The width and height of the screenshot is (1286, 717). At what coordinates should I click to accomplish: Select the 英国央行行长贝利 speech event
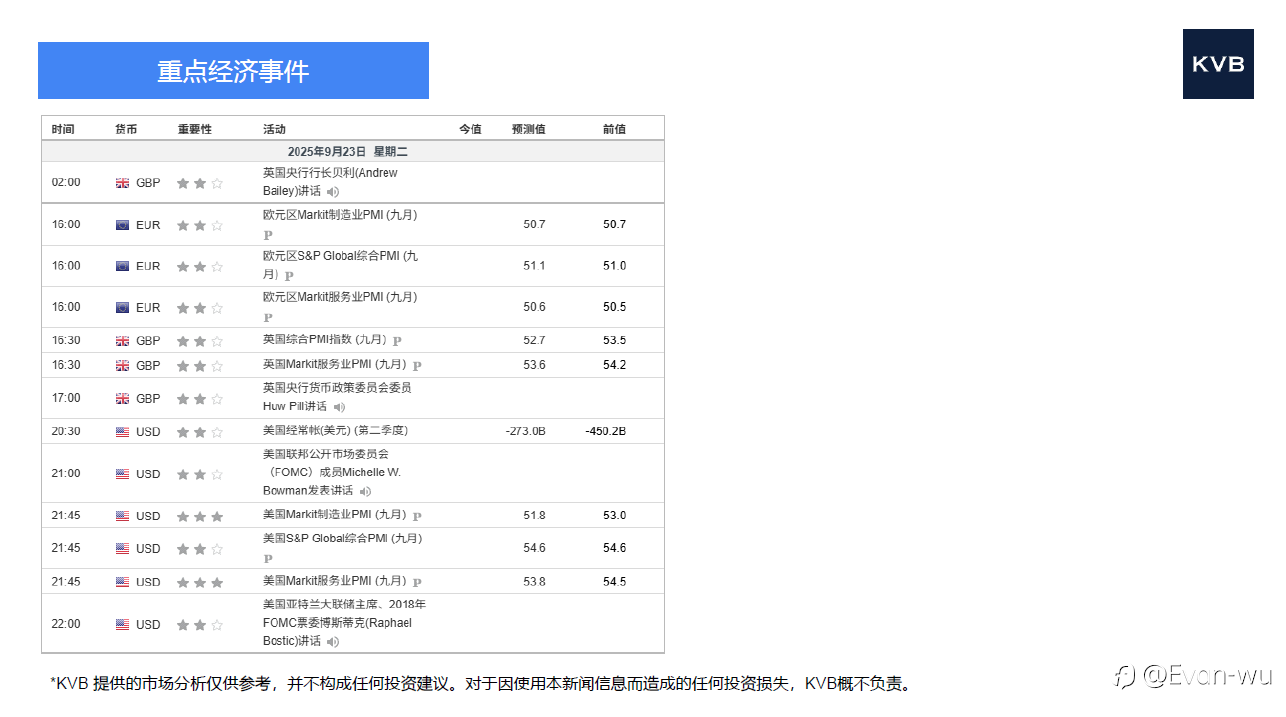pyautogui.click(x=330, y=182)
